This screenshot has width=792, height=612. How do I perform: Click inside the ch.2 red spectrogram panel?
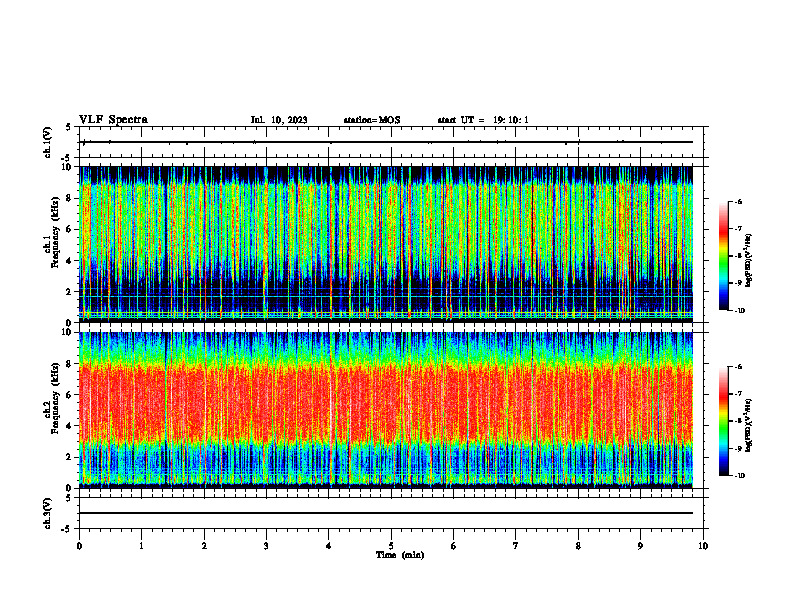coord(386,410)
